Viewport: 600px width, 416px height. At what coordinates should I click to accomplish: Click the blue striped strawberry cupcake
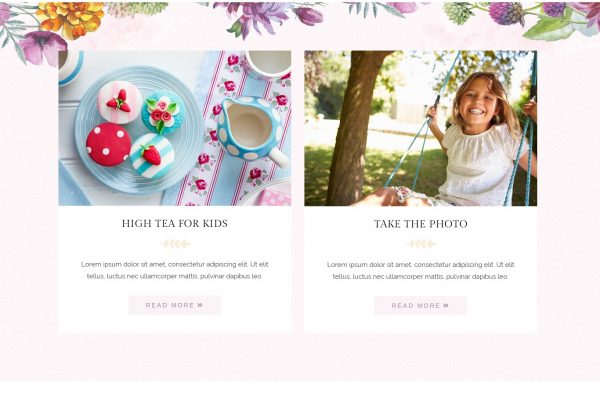tap(152, 155)
